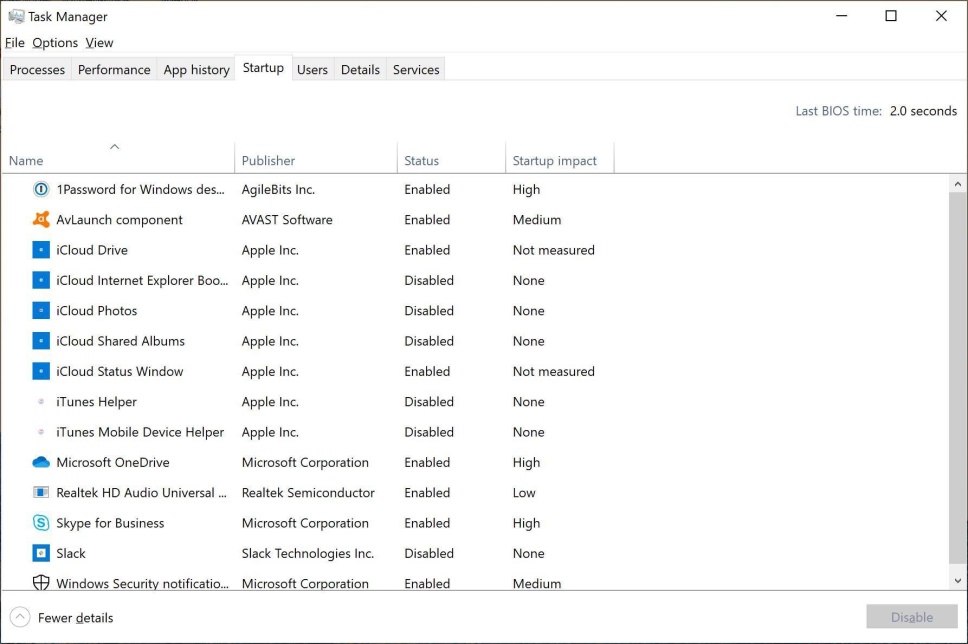Click the vertical scrollbar thumb
Viewport: 968px width, 644px height.
point(958,378)
